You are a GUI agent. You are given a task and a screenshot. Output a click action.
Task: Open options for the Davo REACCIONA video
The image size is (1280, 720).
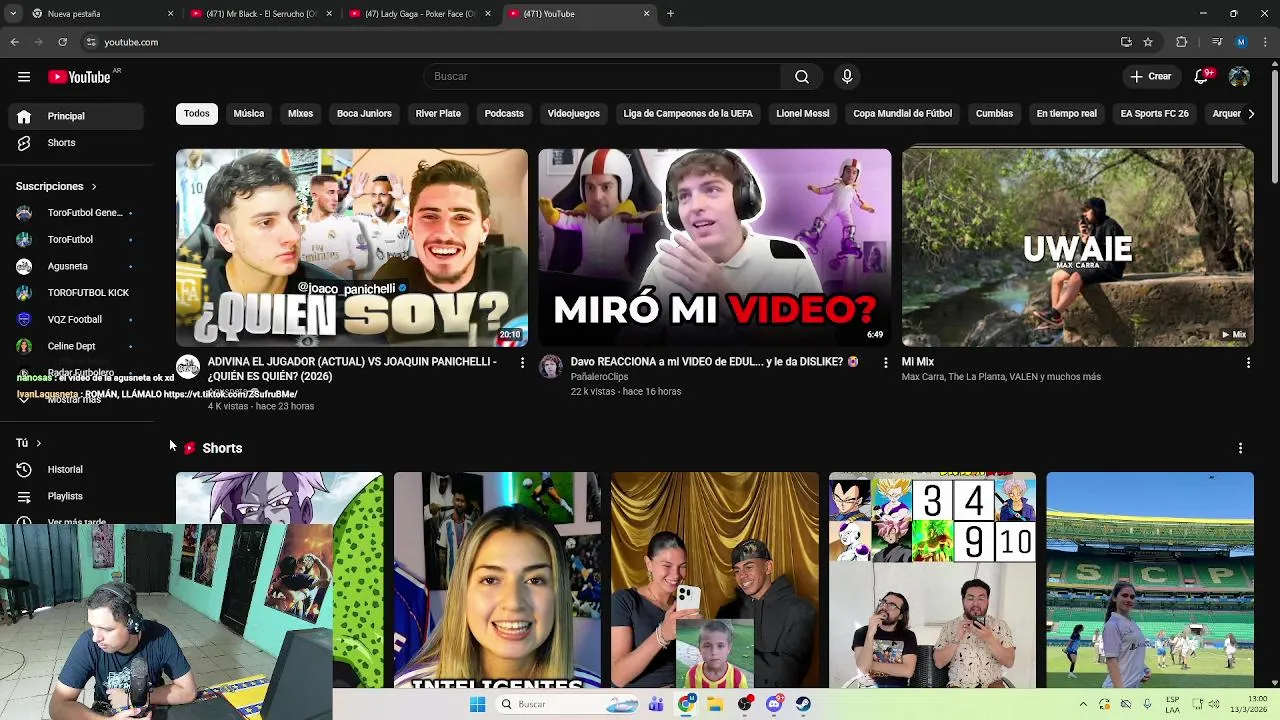(x=885, y=363)
